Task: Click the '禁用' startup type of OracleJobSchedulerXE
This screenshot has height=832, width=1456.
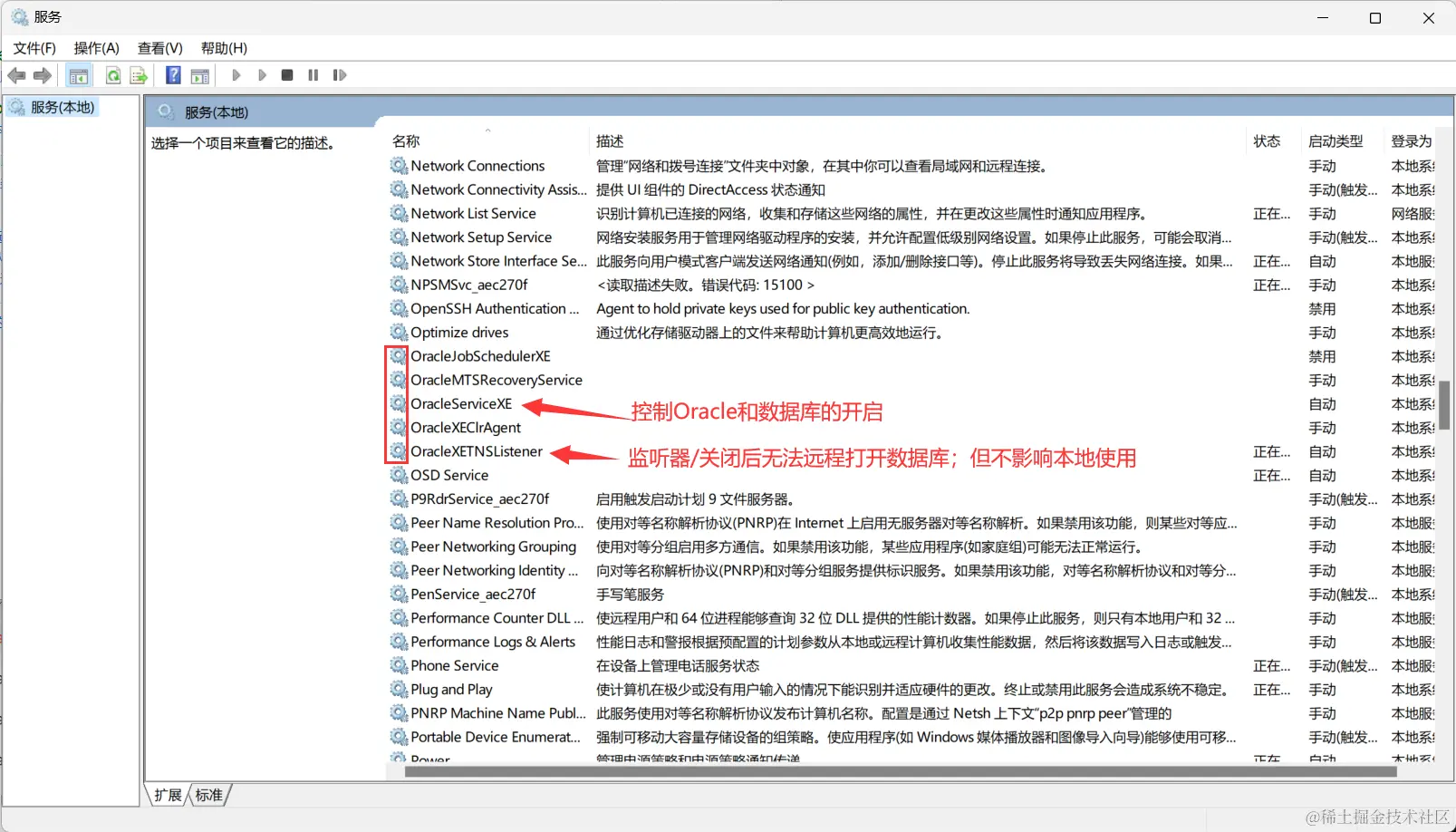Action: (x=1322, y=356)
